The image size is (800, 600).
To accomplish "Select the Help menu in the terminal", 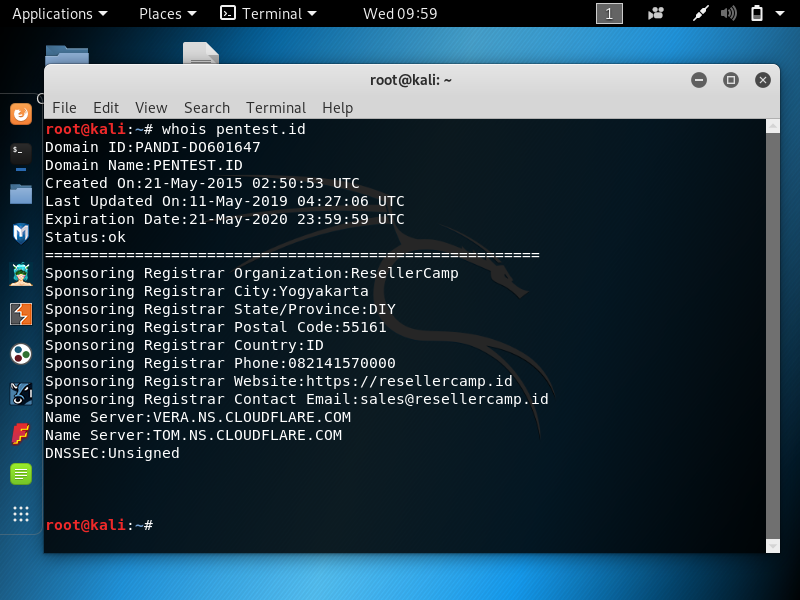I will point(337,107).
